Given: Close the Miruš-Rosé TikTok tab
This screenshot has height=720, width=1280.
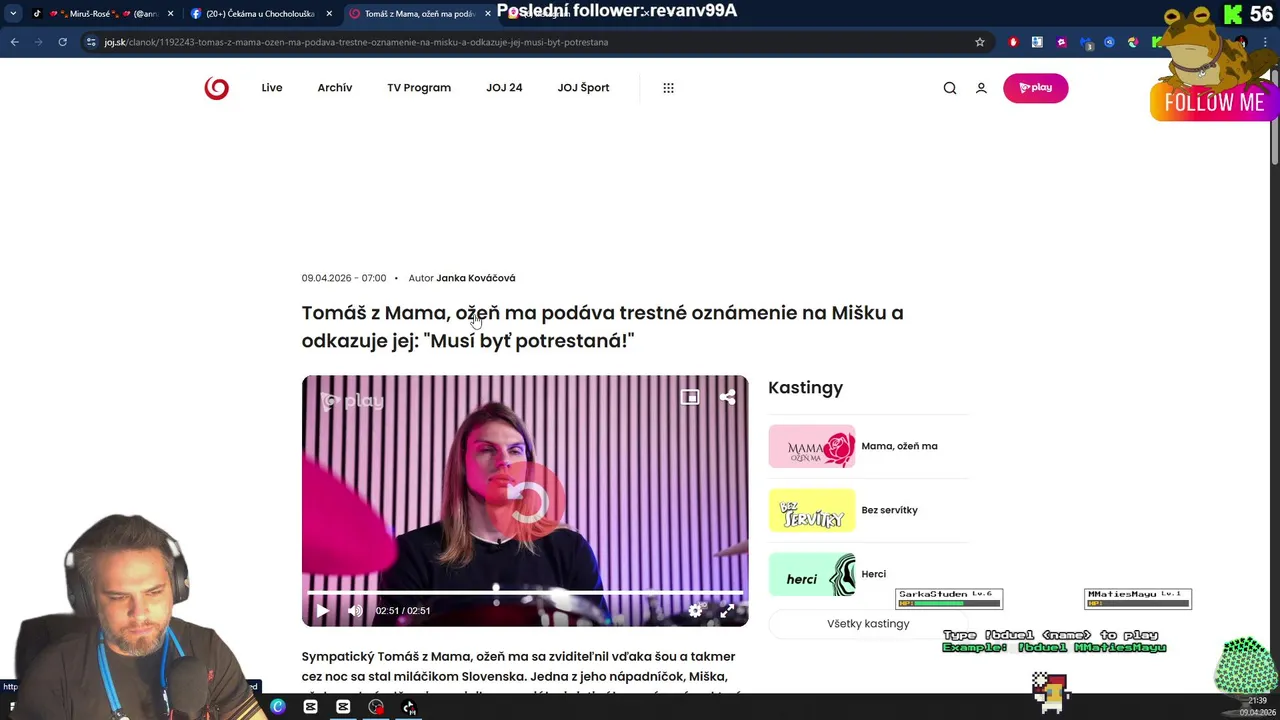Looking at the screenshot, I should click(171, 14).
